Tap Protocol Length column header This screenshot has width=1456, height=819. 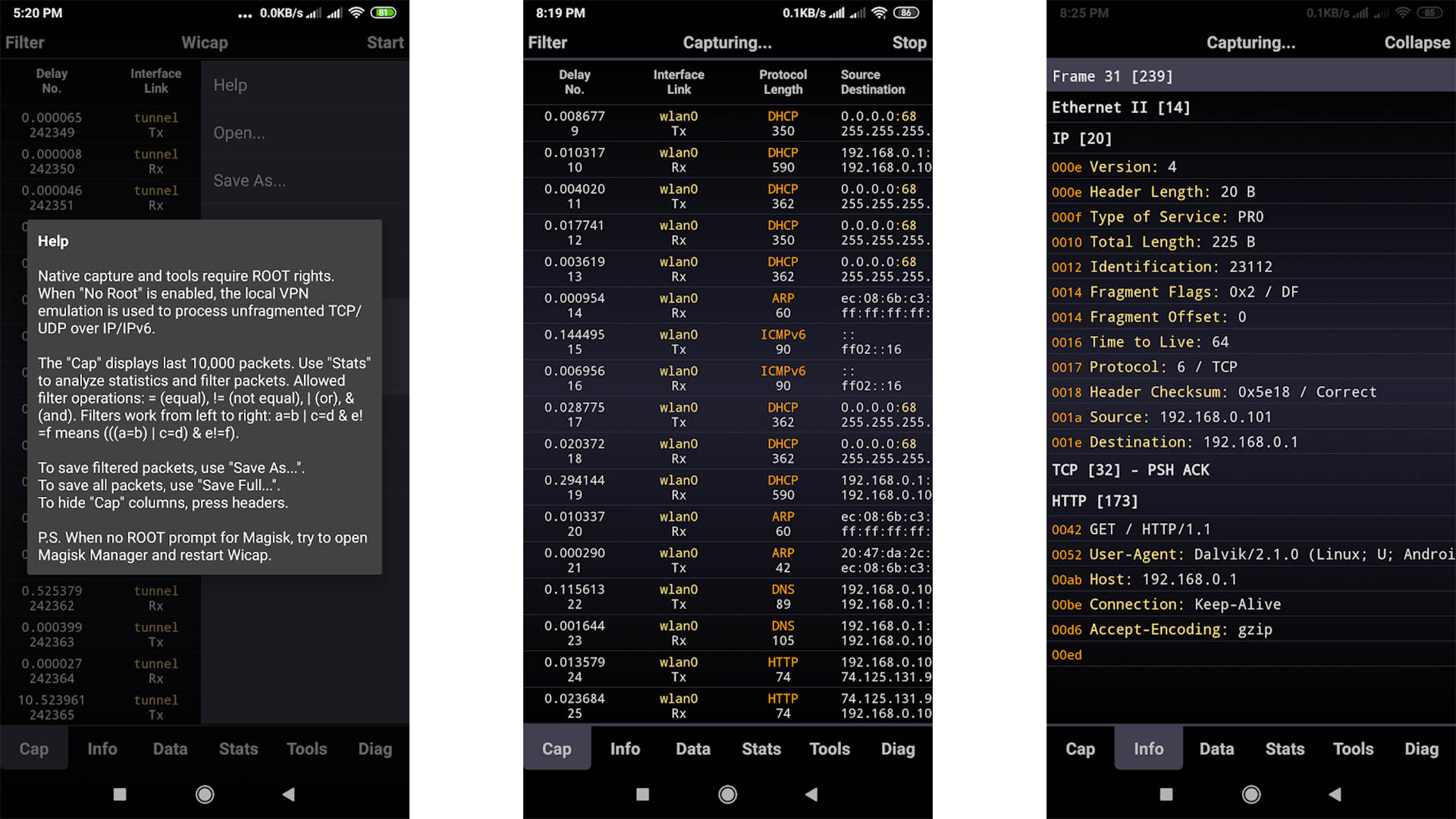coord(783,82)
